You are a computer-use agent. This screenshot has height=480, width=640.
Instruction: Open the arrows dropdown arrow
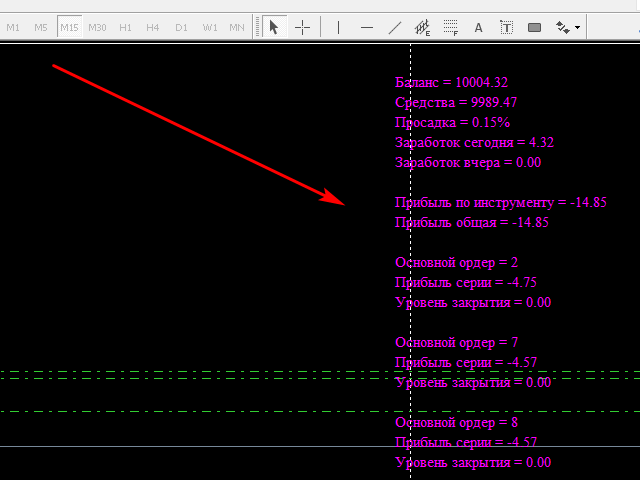click(578, 27)
